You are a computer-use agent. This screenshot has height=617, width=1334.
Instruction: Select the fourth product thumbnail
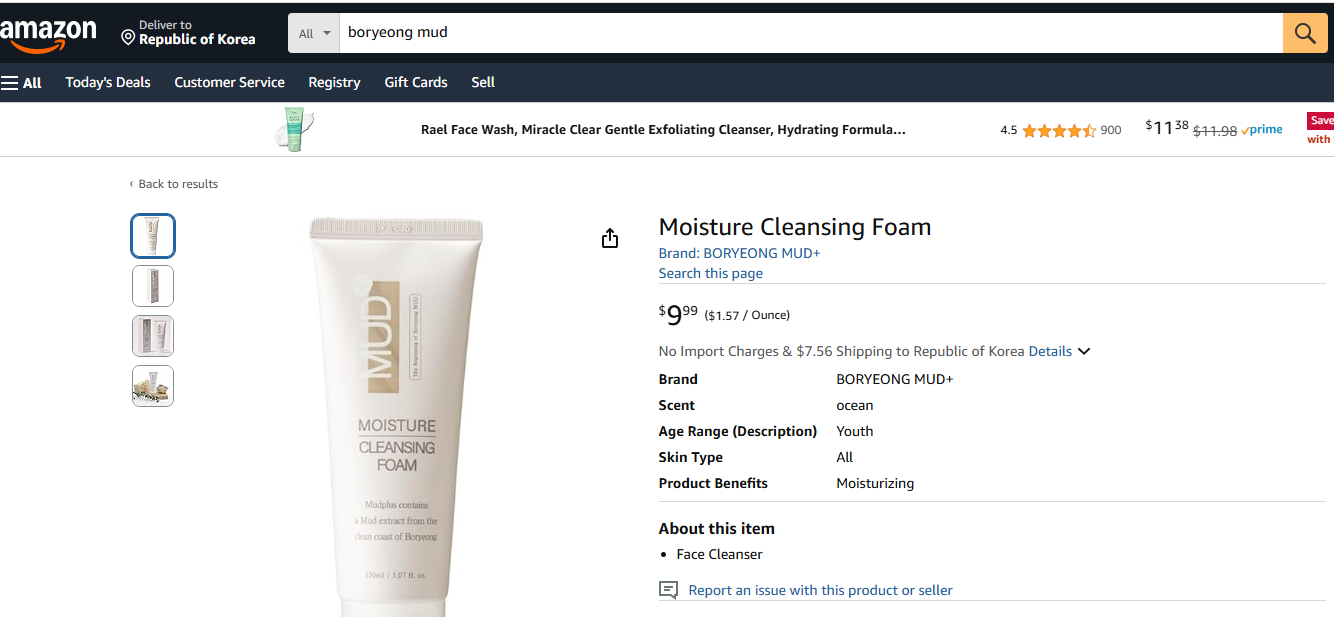click(x=153, y=386)
